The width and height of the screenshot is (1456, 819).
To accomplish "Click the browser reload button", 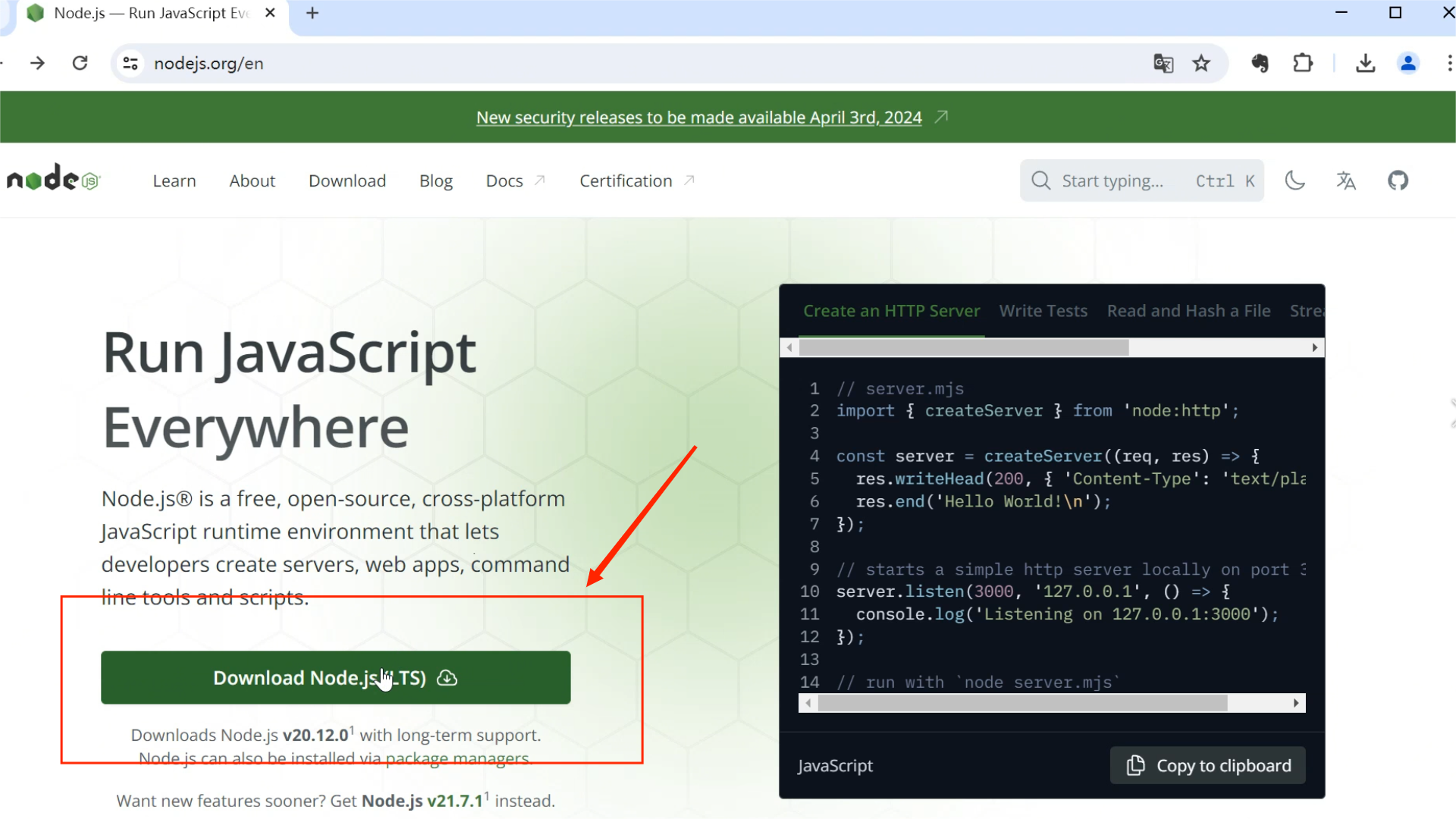I will (x=80, y=63).
